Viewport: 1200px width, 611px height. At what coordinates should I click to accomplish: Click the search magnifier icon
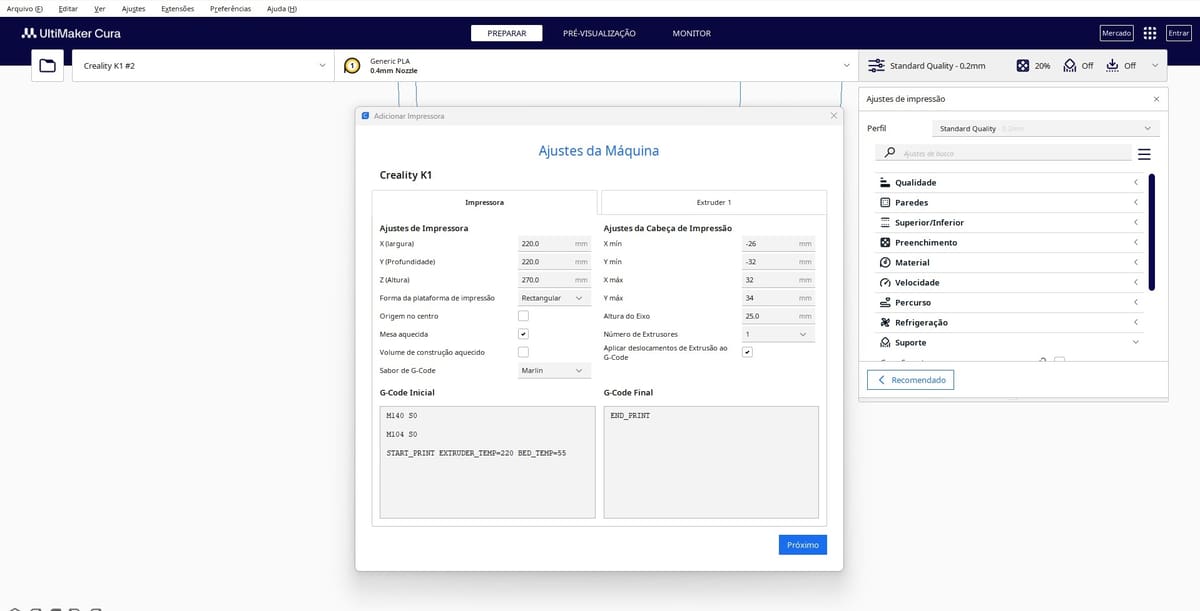tap(890, 153)
